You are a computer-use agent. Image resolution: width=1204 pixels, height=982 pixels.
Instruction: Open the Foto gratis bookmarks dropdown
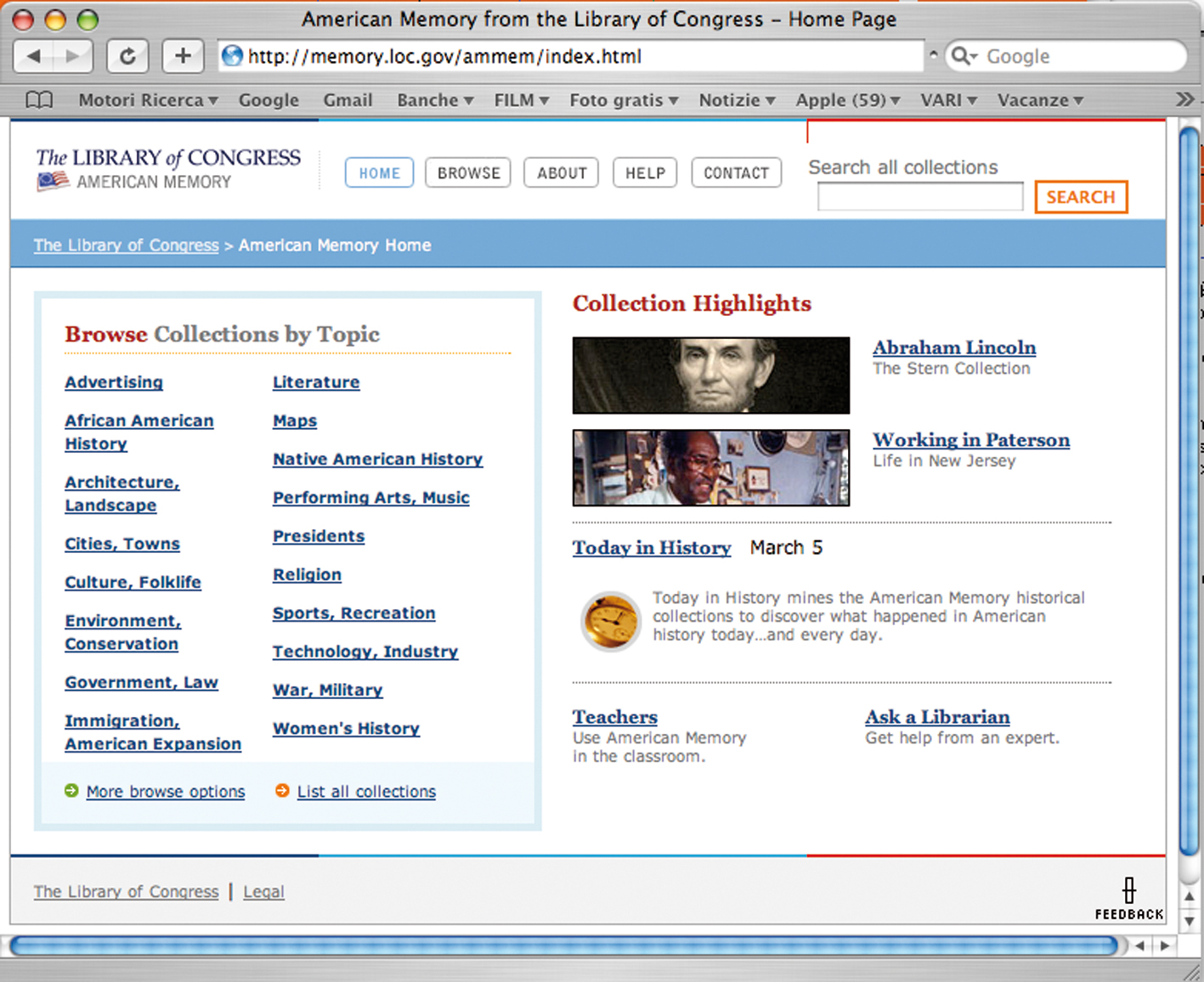tap(624, 100)
